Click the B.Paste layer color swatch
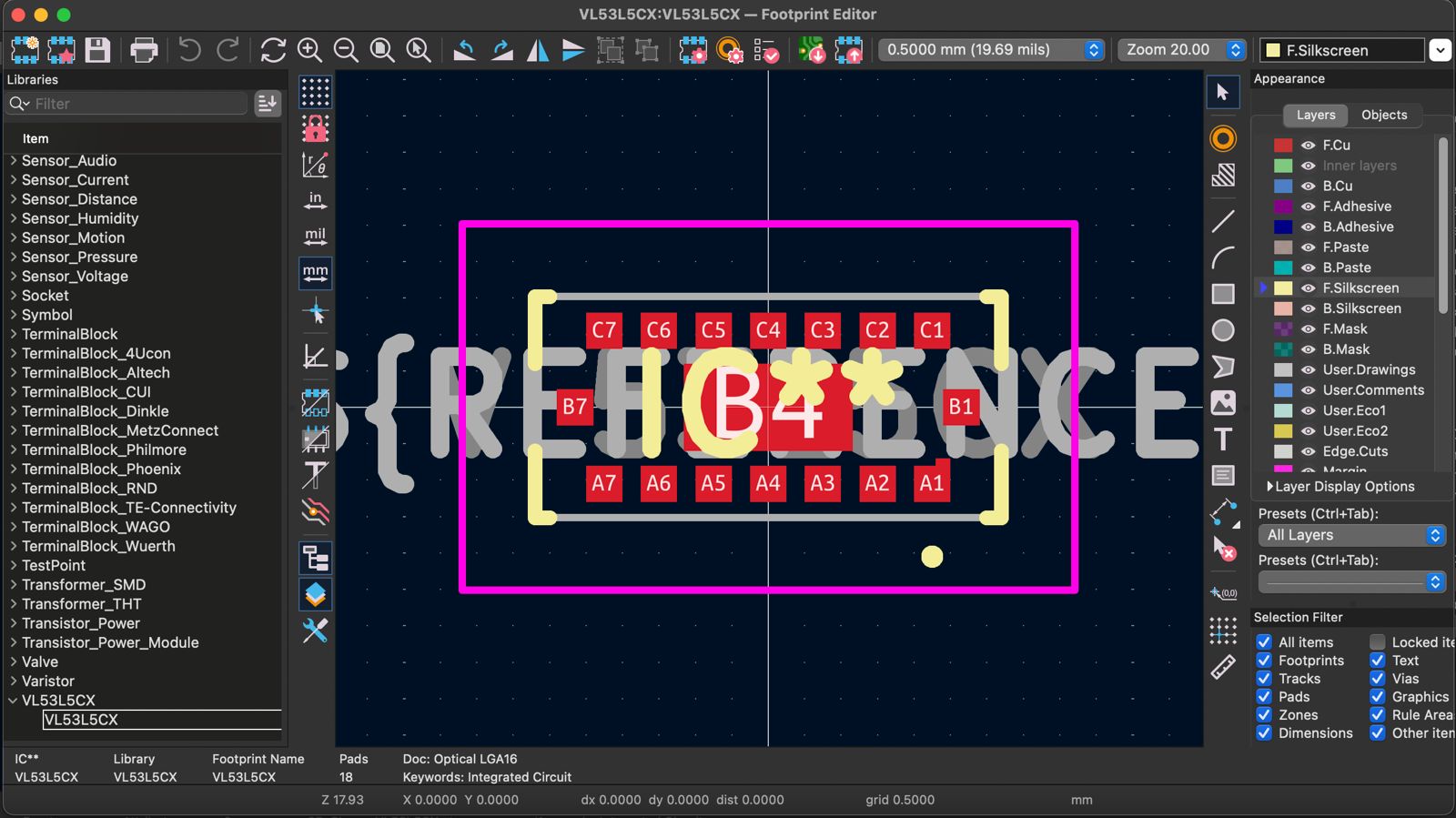This screenshot has height=818, width=1456. point(1283,268)
